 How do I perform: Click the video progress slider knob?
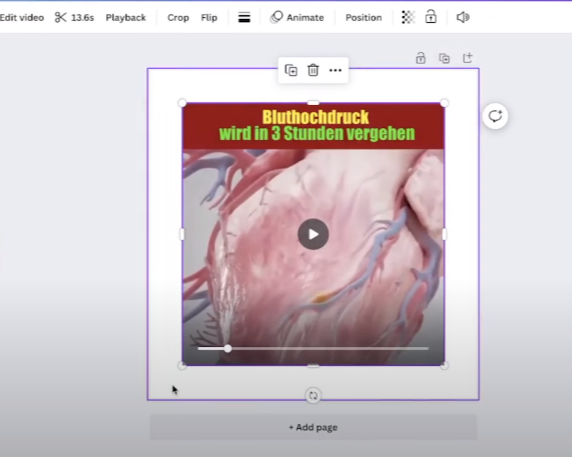pyautogui.click(x=228, y=349)
